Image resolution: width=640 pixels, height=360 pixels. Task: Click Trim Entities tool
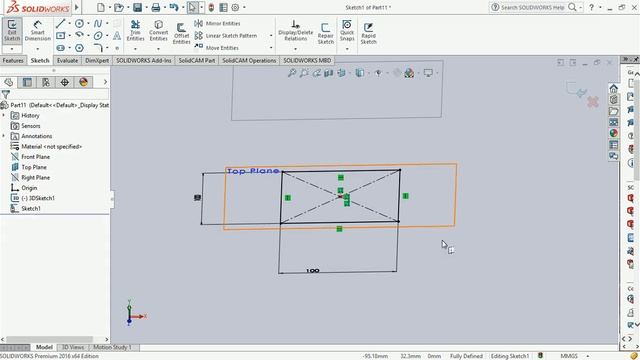(136, 31)
